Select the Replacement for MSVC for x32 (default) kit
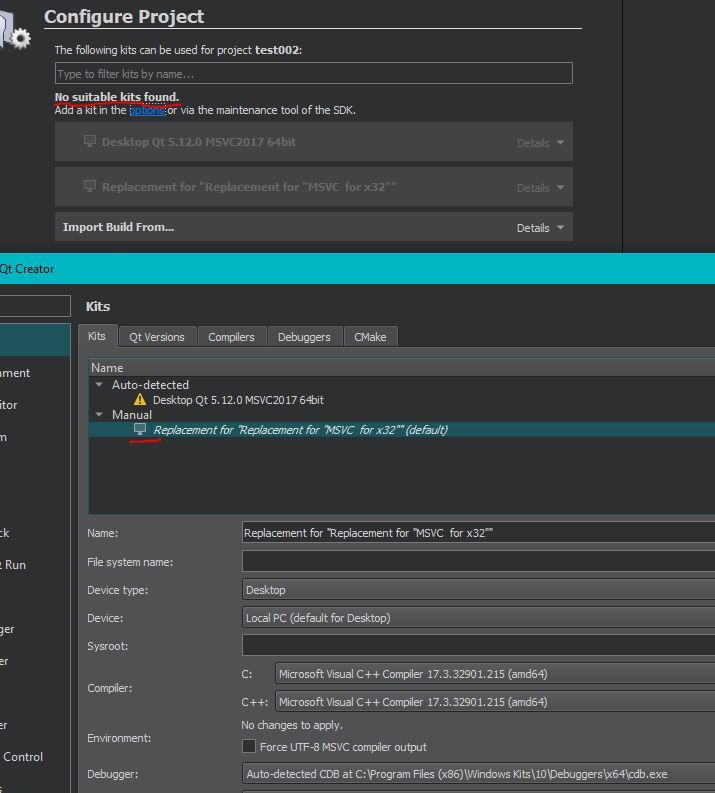 point(300,429)
